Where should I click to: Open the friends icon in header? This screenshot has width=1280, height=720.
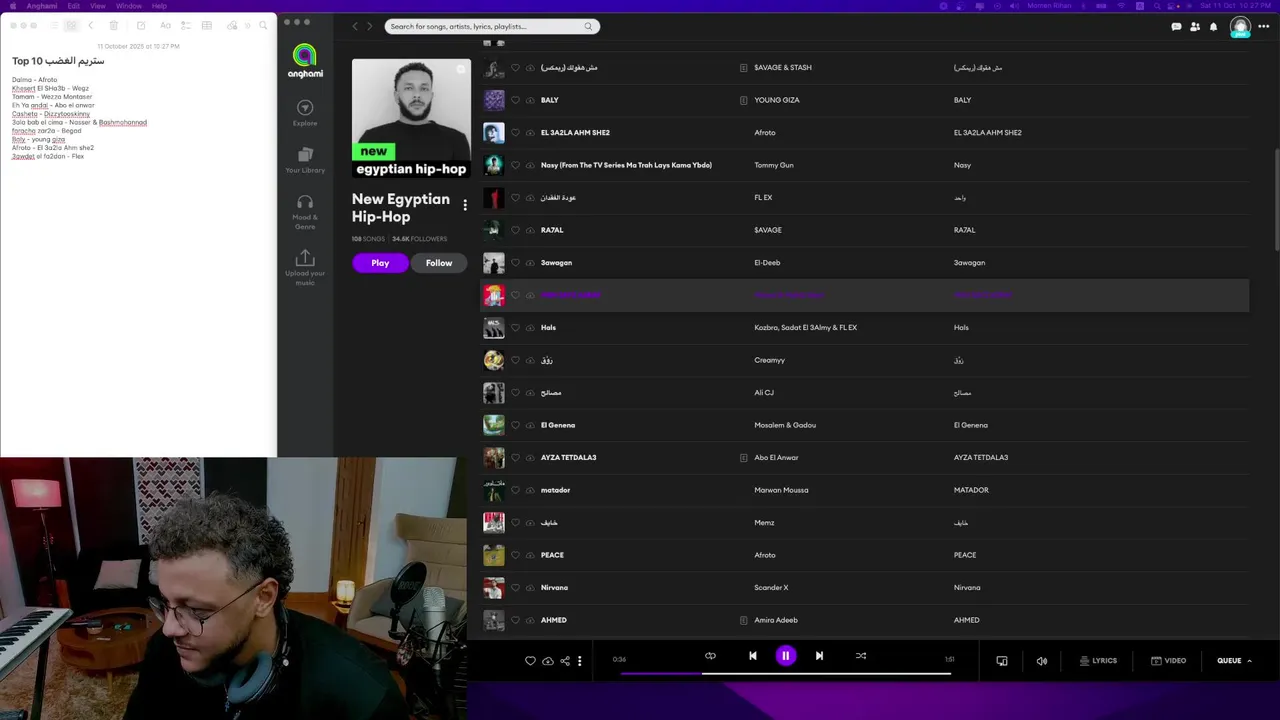(x=1195, y=27)
